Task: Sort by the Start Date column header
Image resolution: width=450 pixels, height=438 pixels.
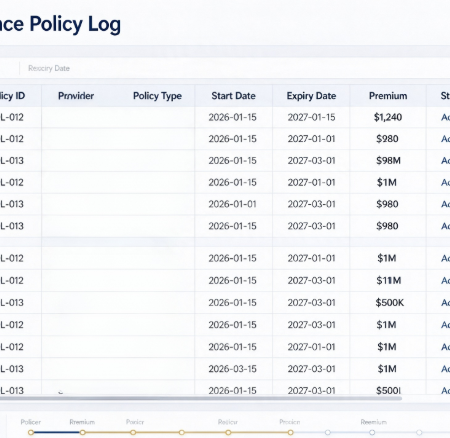Action: (233, 96)
